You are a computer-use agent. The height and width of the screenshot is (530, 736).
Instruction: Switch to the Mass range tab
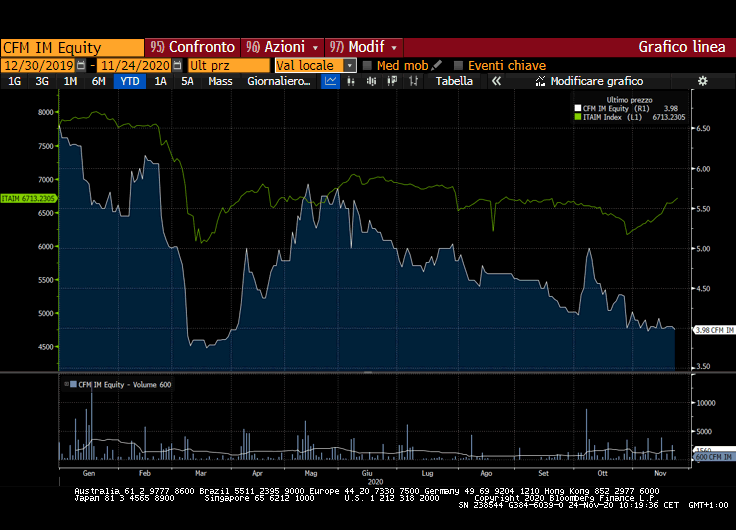pos(220,81)
